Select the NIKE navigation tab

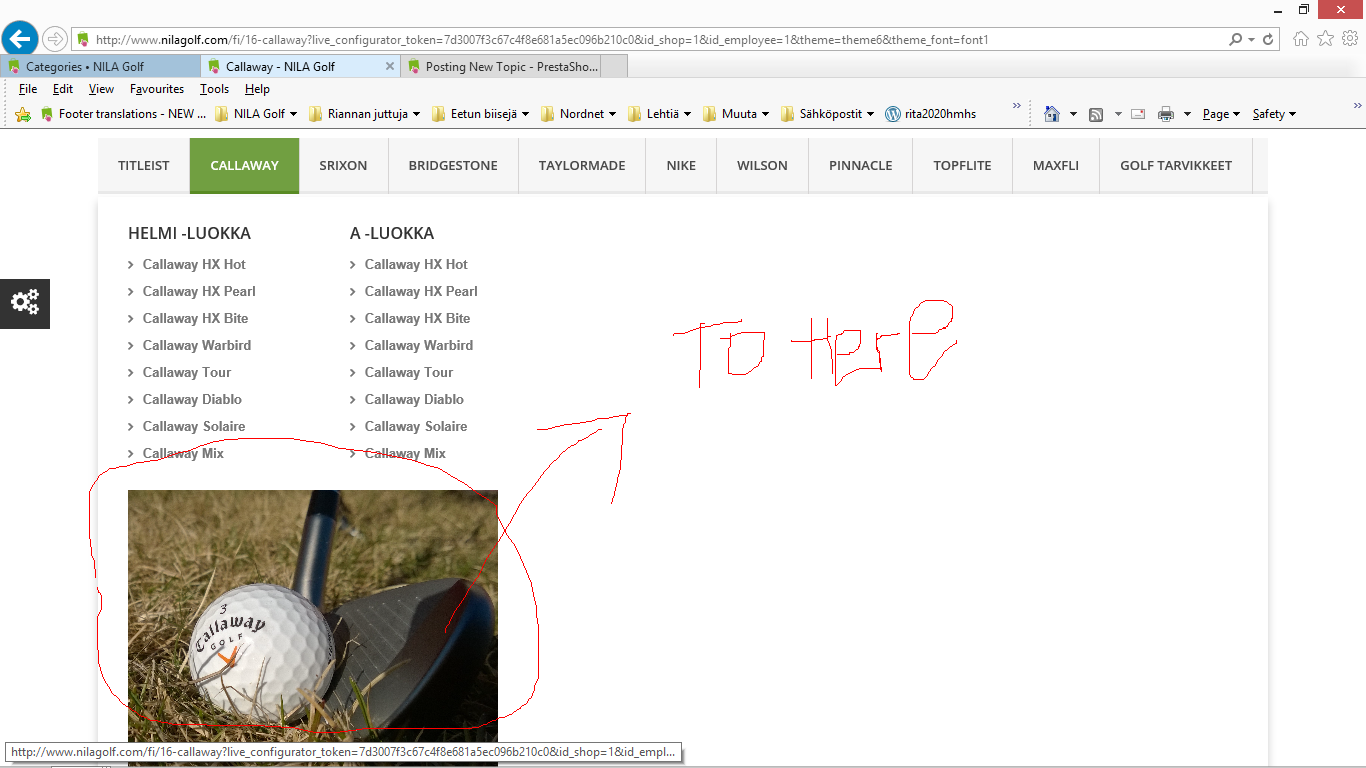pos(681,165)
